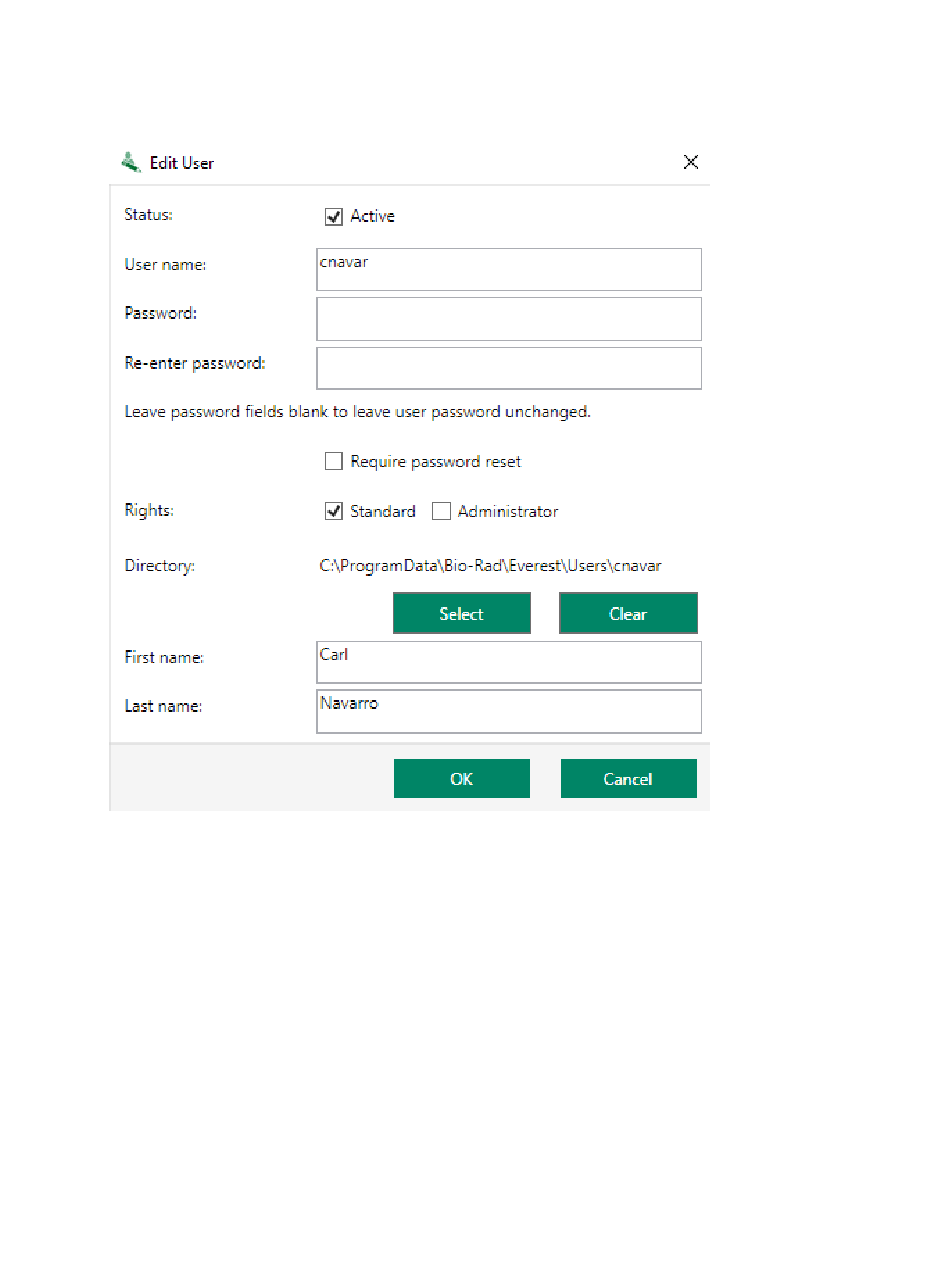
Task: Toggle the Standard rights checkbox
Action: click(x=334, y=512)
